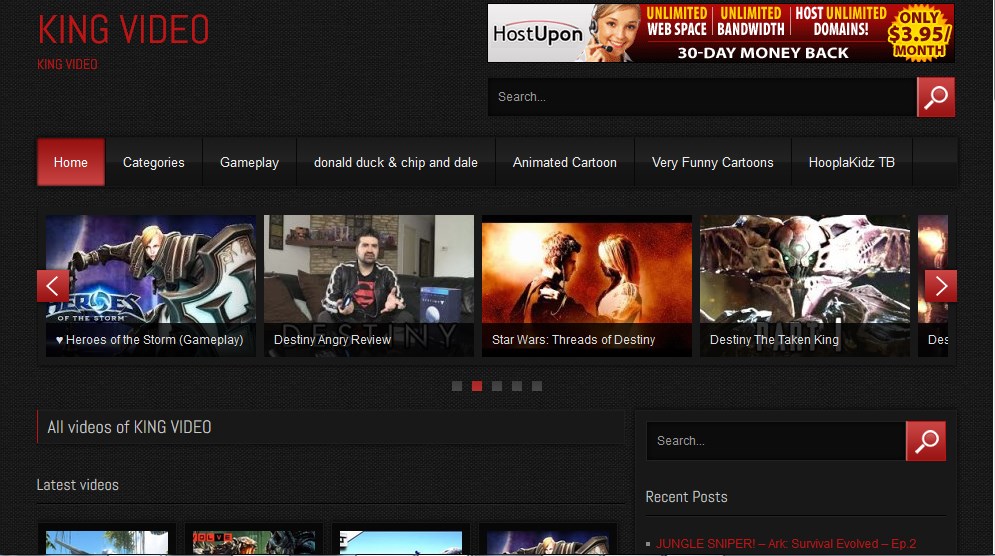Open Star Wars: Threads of Destiny thumbnail

tap(586, 285)
